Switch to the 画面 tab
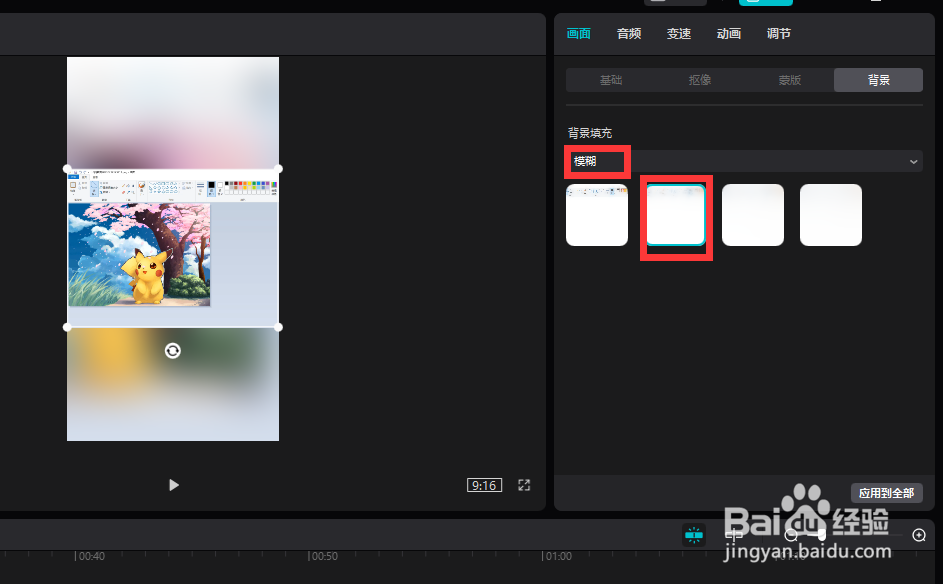This screenshot has width=943, height=584. point(579,34)
